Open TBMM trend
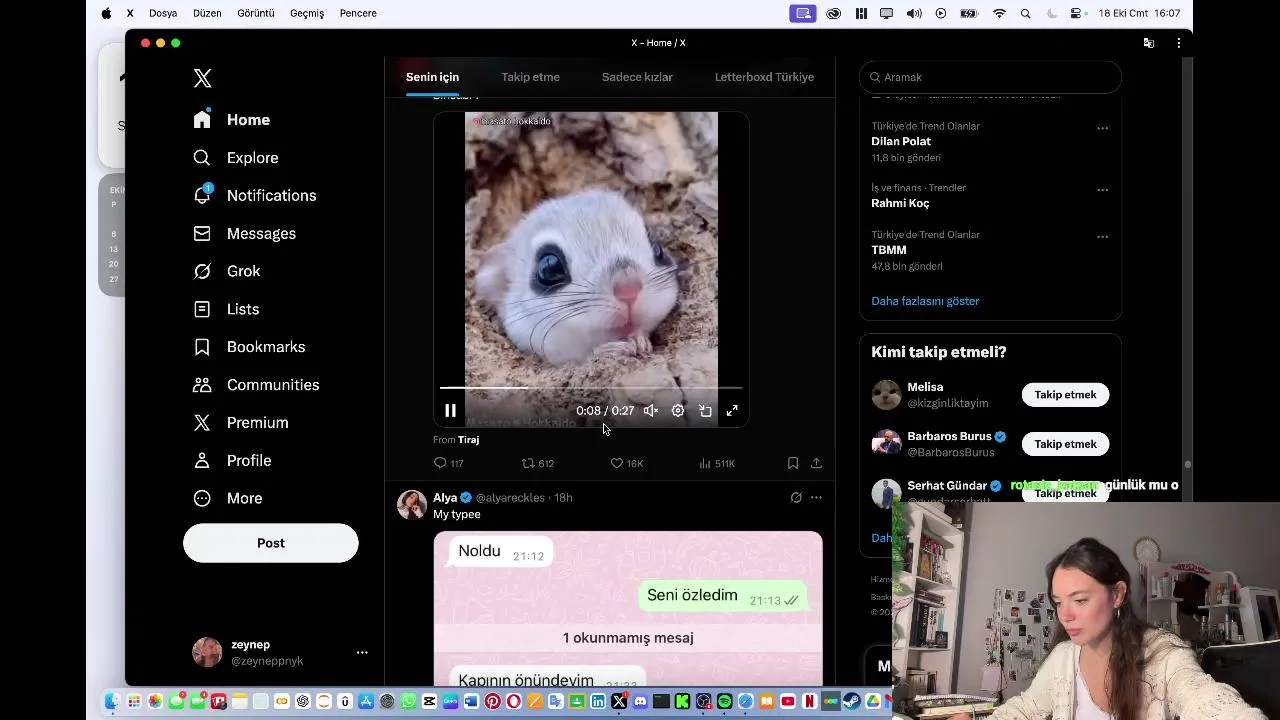Image resolution: width=1280 pixels, height=720 pixels. [889, 250]
